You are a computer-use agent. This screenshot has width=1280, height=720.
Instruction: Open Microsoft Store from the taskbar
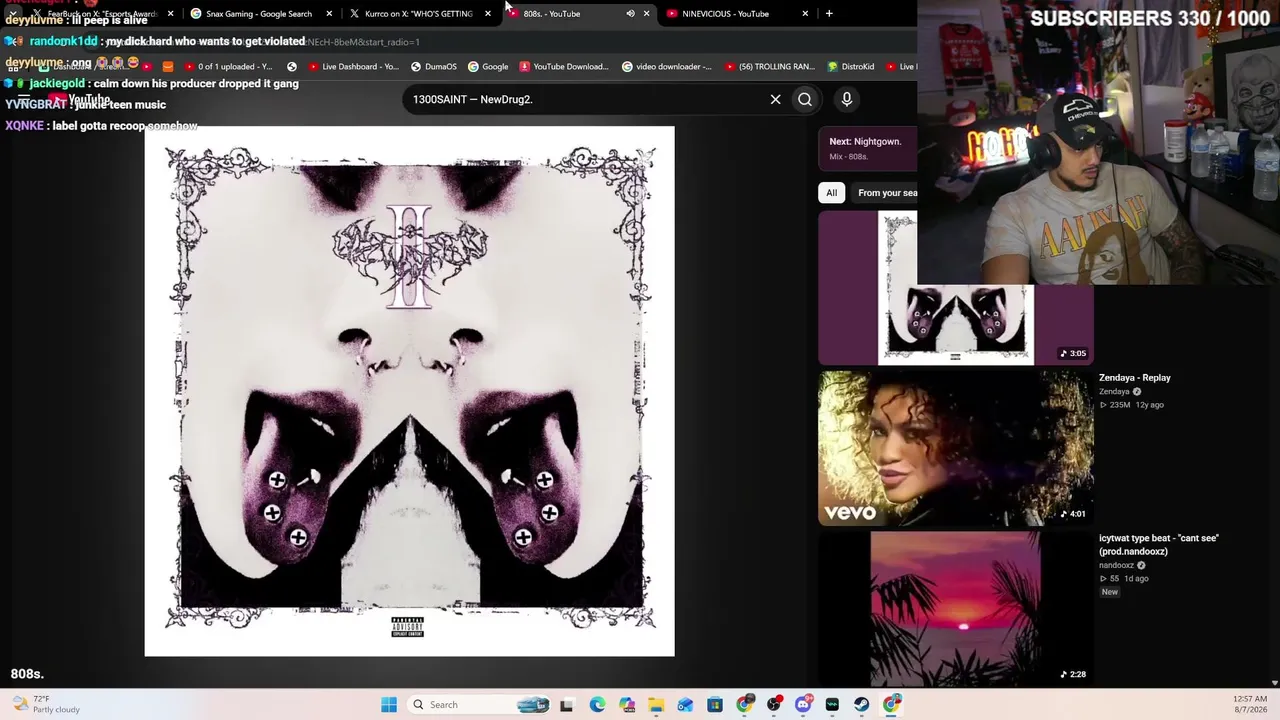pyautogui.click(x=715, y=705)
